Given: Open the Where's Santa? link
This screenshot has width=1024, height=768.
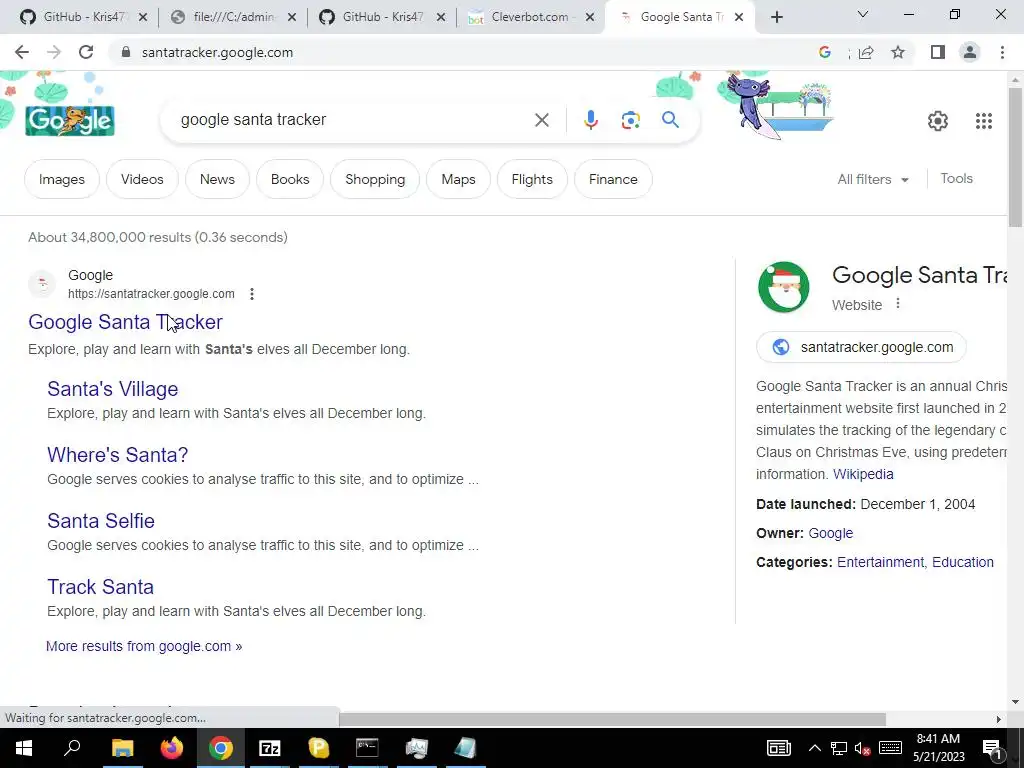Looking at the screenshot, I should coord(118,455).
